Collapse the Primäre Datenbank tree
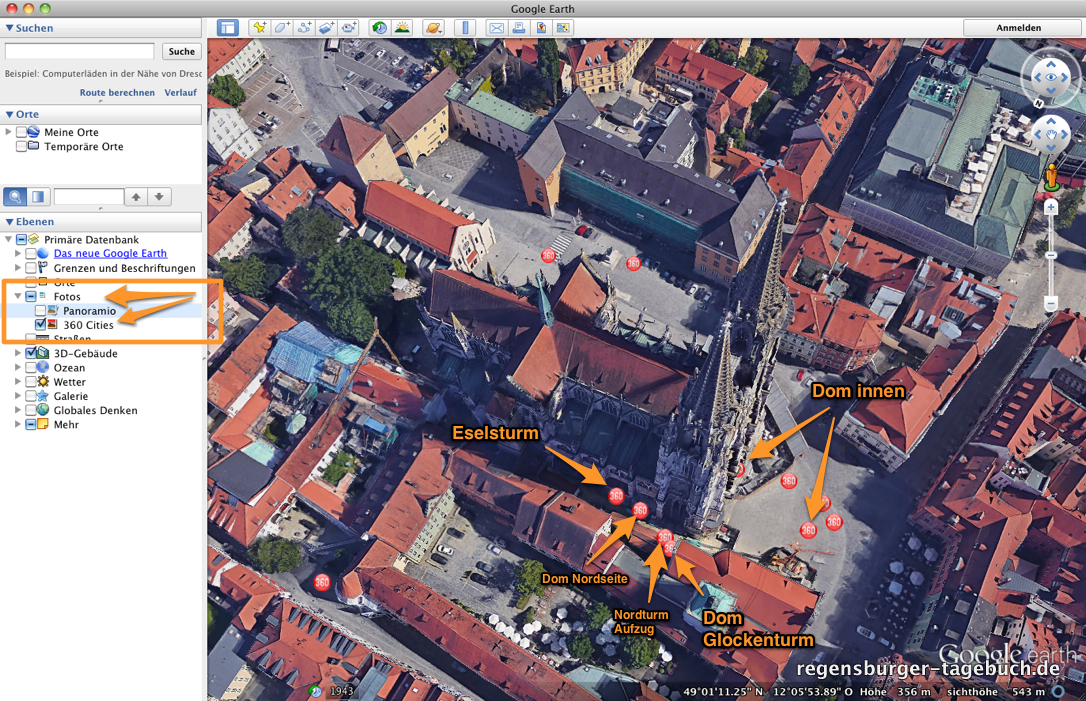 8,239
